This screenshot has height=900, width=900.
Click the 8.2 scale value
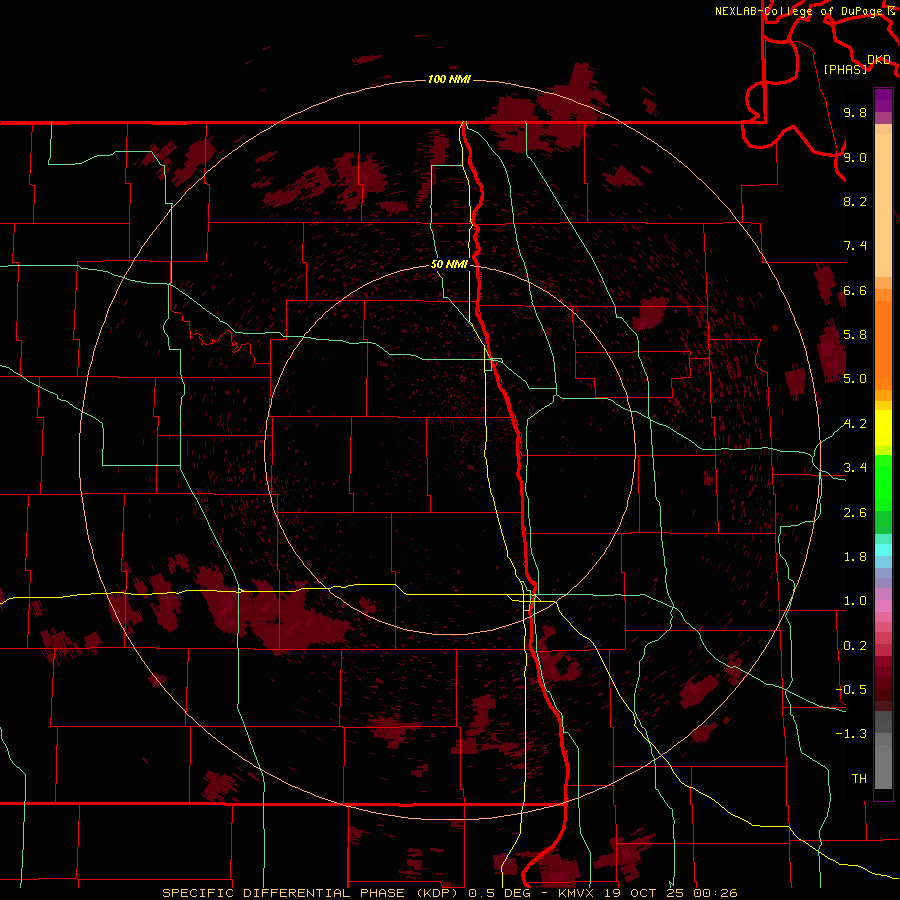coord(855,201)
